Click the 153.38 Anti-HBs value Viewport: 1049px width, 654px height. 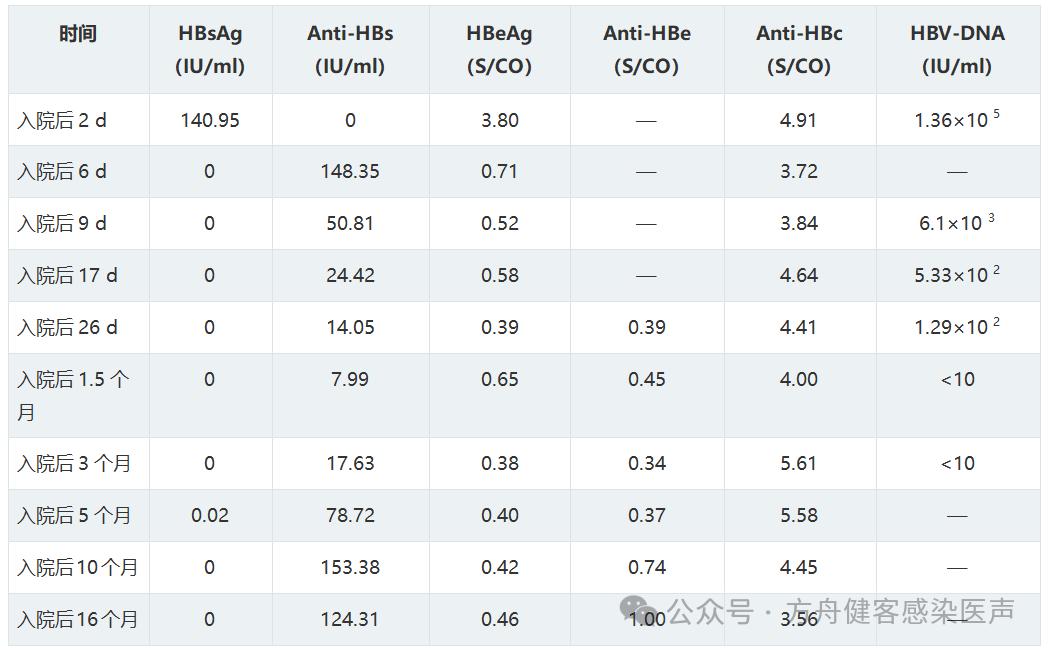click(x=350, y=568)
